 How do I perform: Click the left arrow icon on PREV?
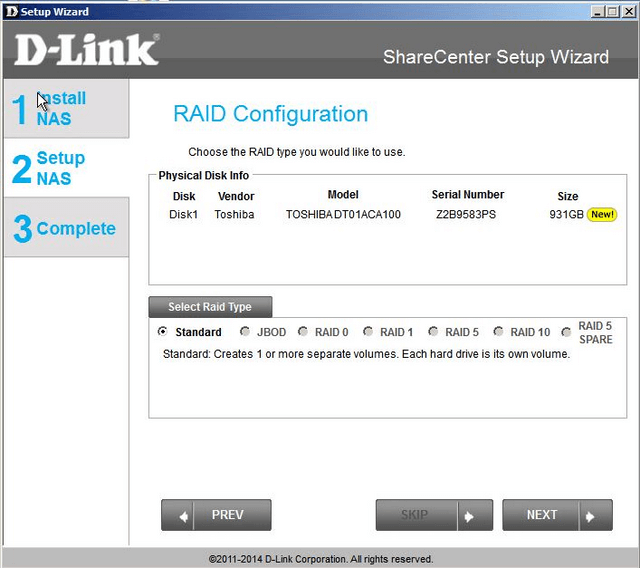(x=184, y=517)
